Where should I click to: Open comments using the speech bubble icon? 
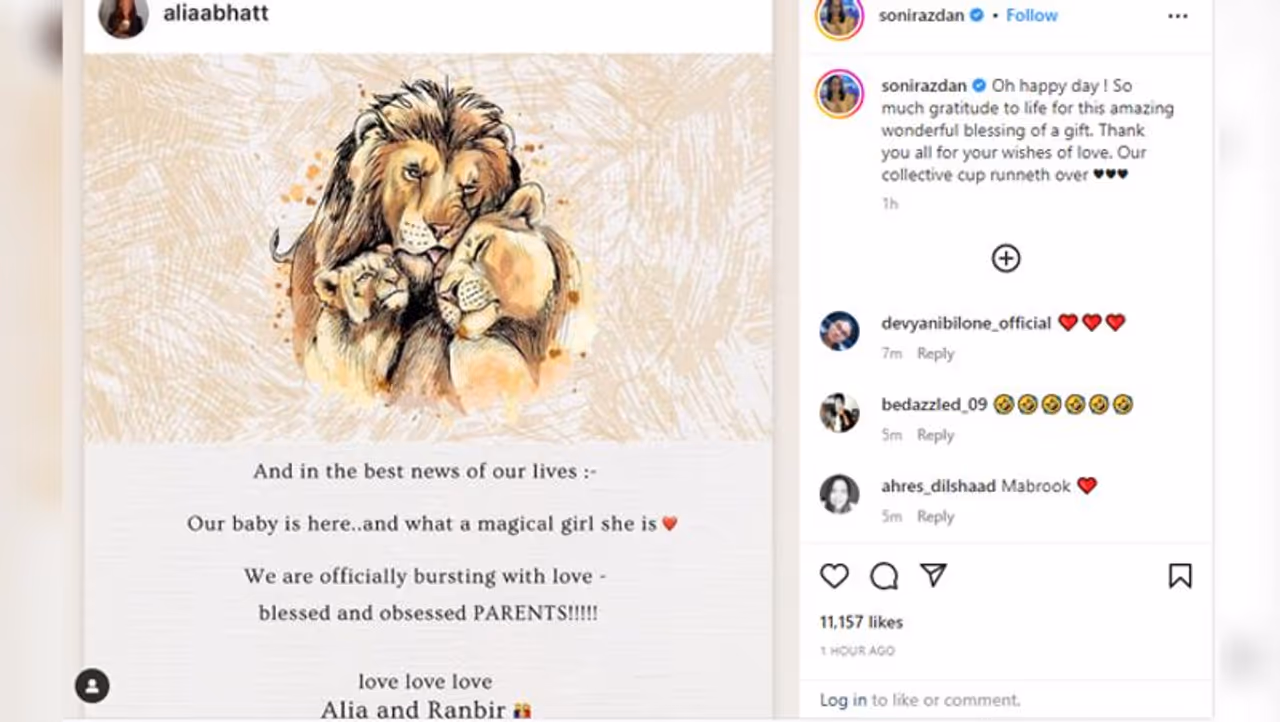coord(884,576)
